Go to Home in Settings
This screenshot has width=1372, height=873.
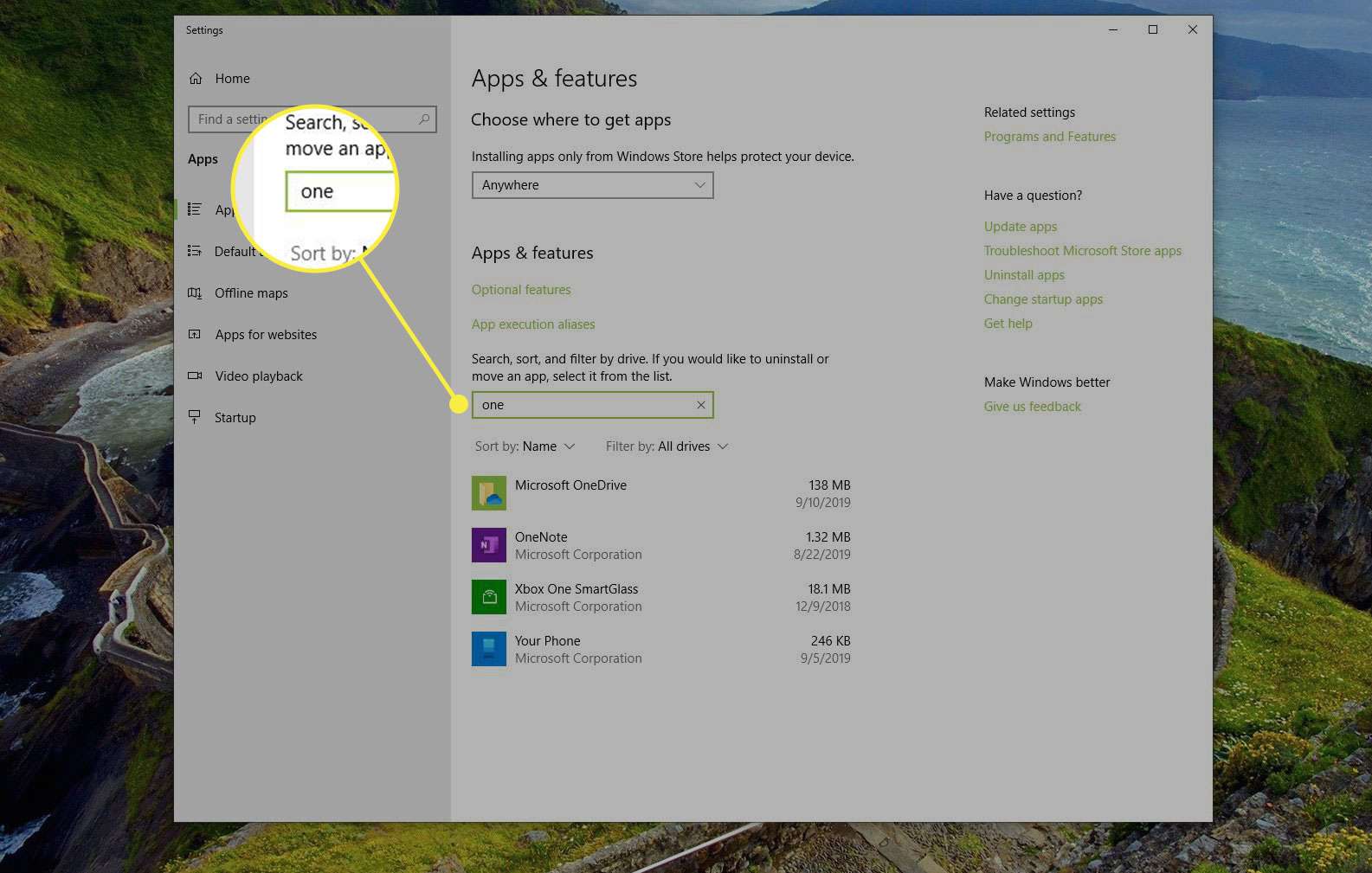click(232, 79)
